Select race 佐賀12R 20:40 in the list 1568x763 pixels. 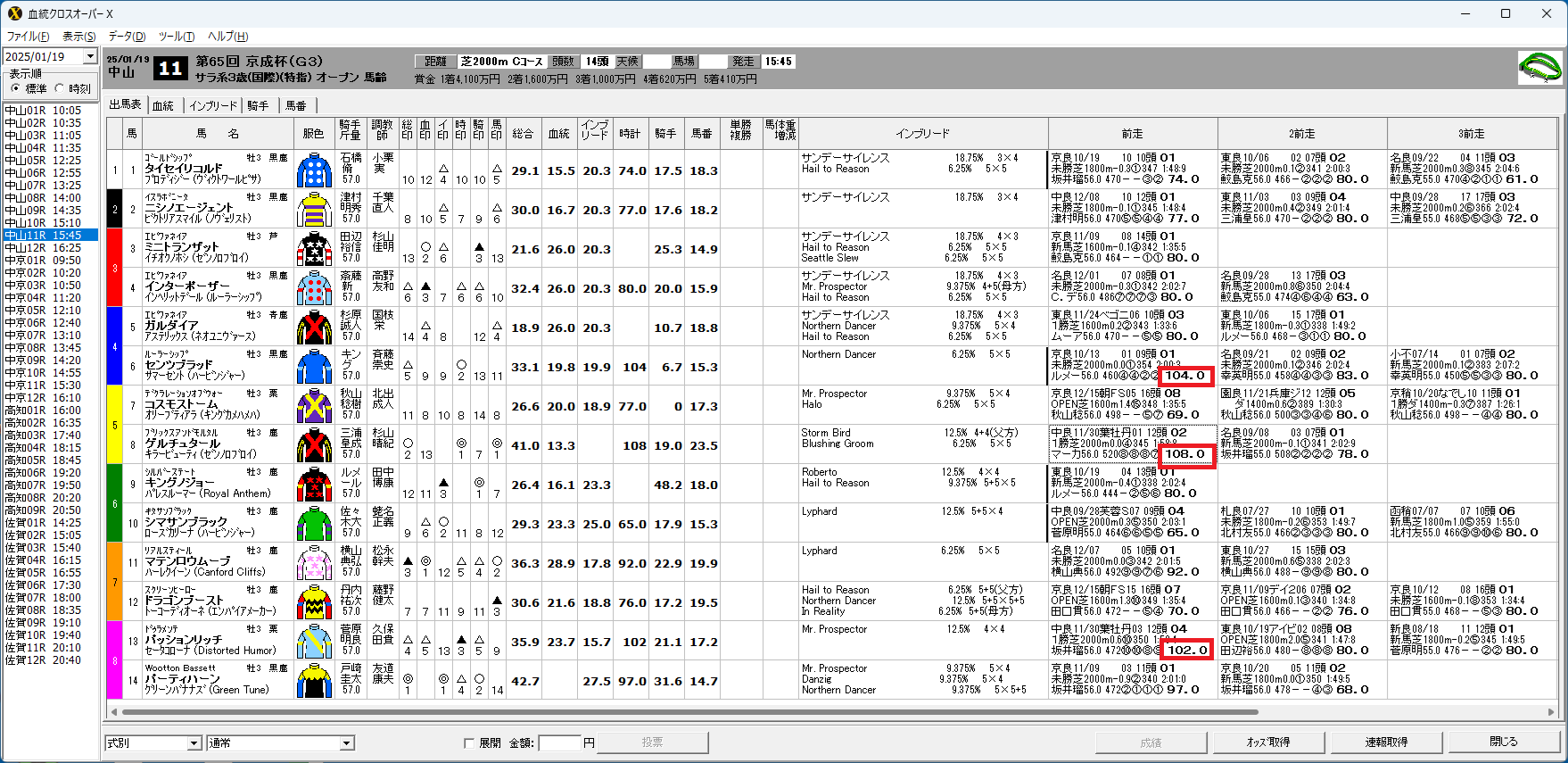click(50, 660)
